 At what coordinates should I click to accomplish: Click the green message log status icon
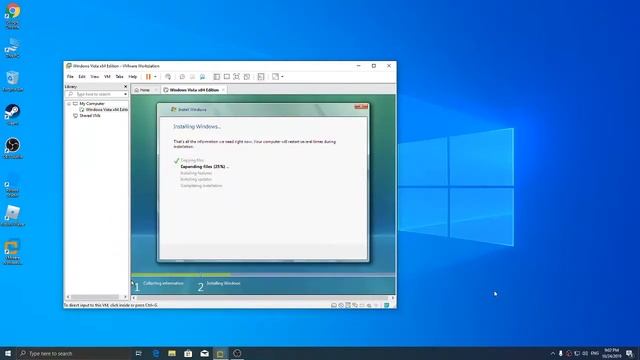(386, 305)
